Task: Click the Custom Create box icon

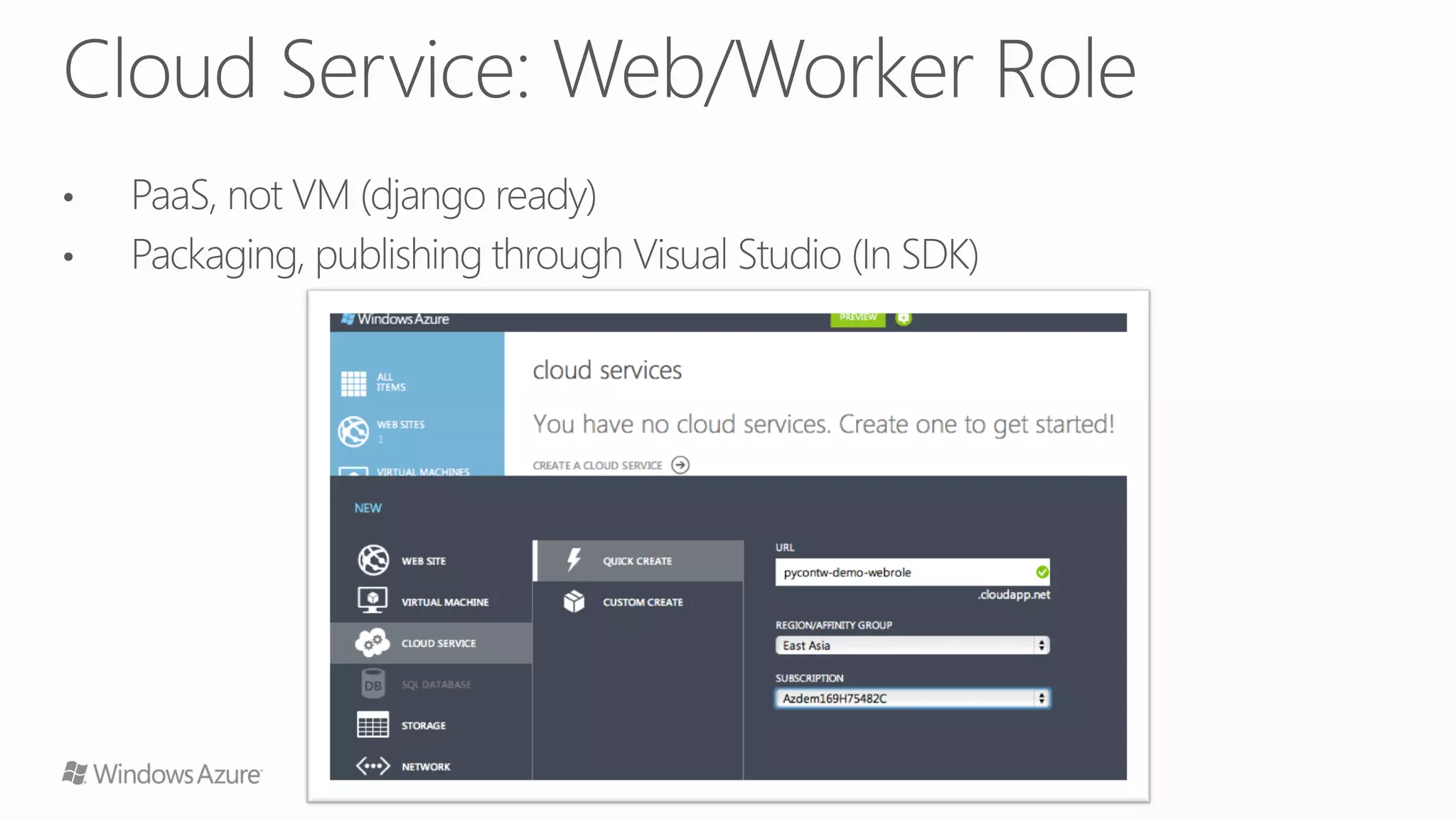Action: pos(574,601)
